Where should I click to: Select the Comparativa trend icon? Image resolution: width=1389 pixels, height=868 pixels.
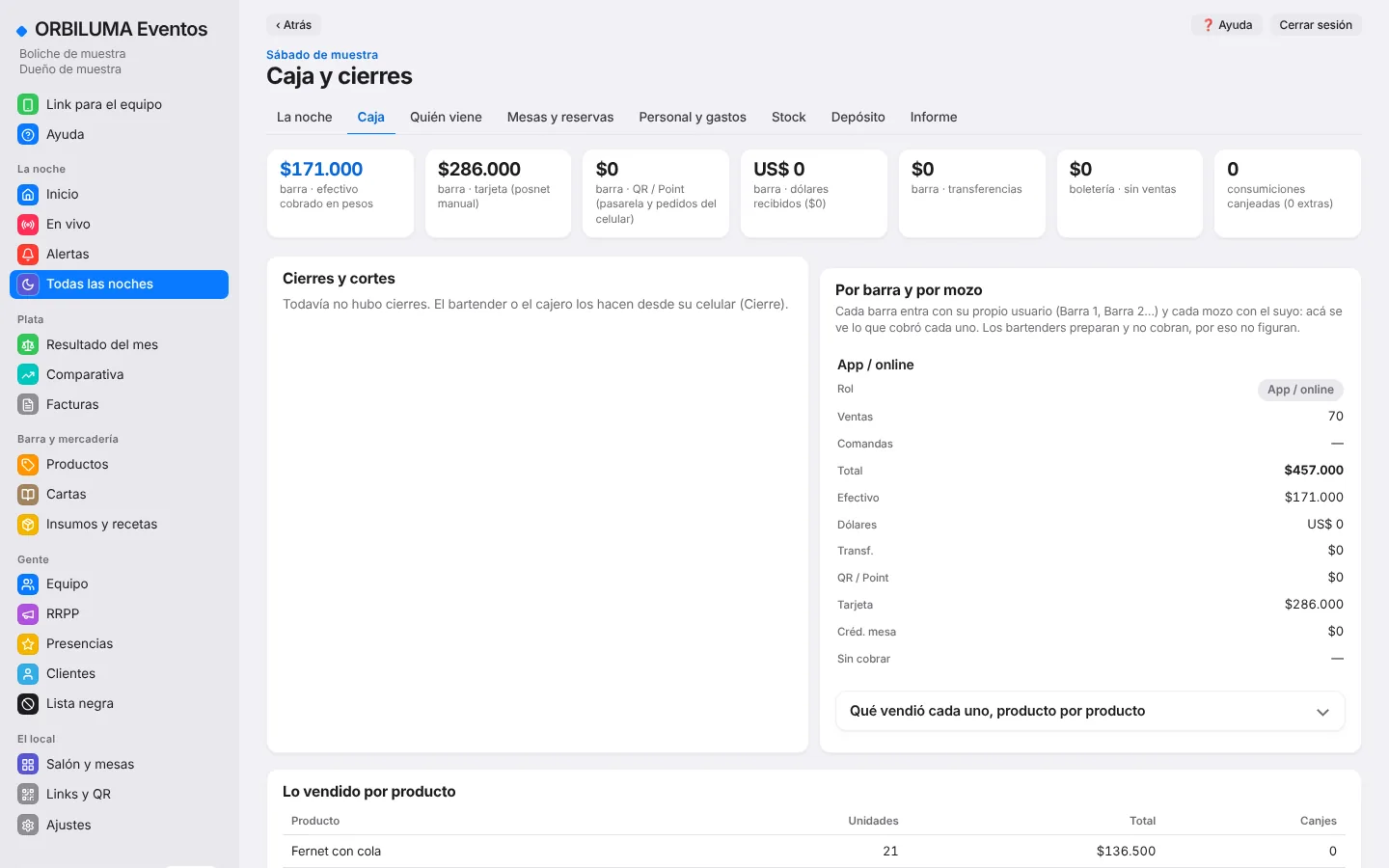(x=28, y=375)
